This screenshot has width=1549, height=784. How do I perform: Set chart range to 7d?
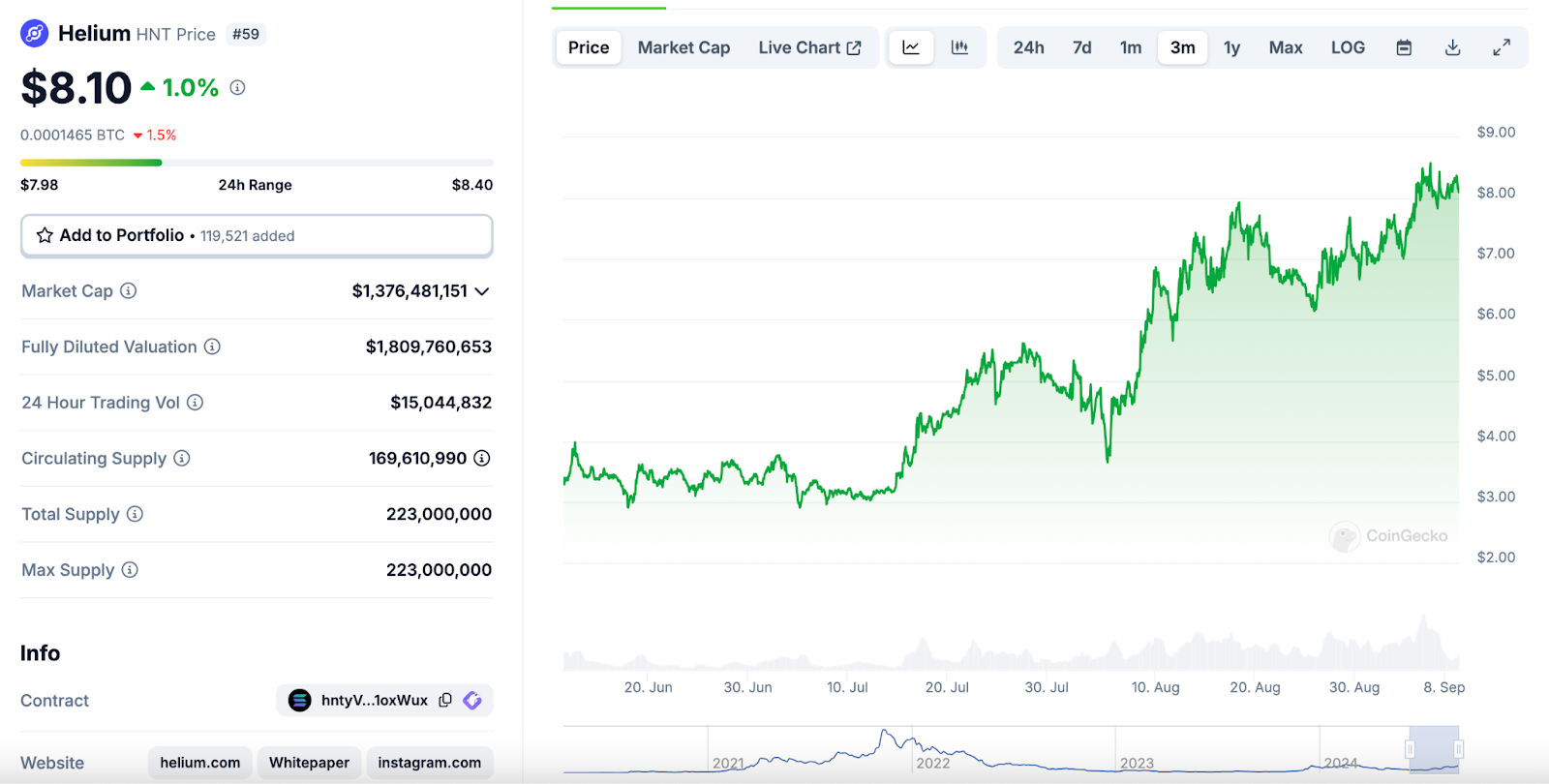pyautogui.click(x=1081, y=47)
